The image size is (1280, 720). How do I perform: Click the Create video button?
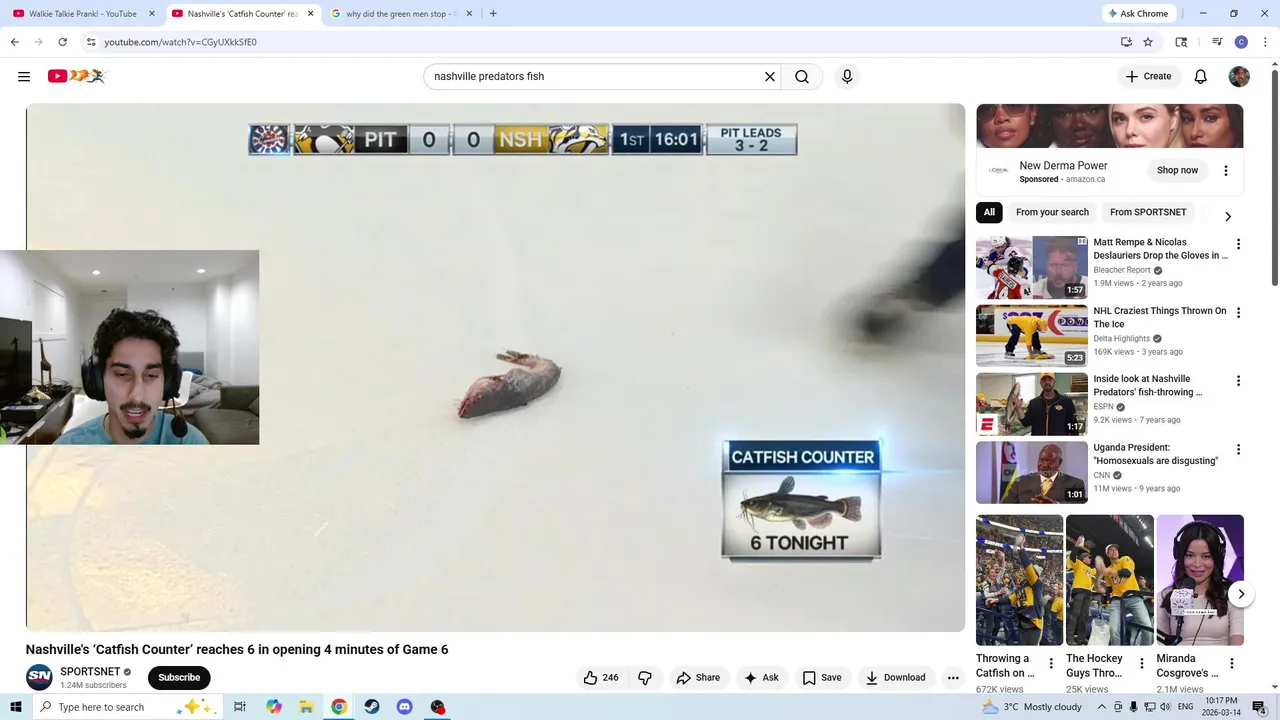(1148, 76)
